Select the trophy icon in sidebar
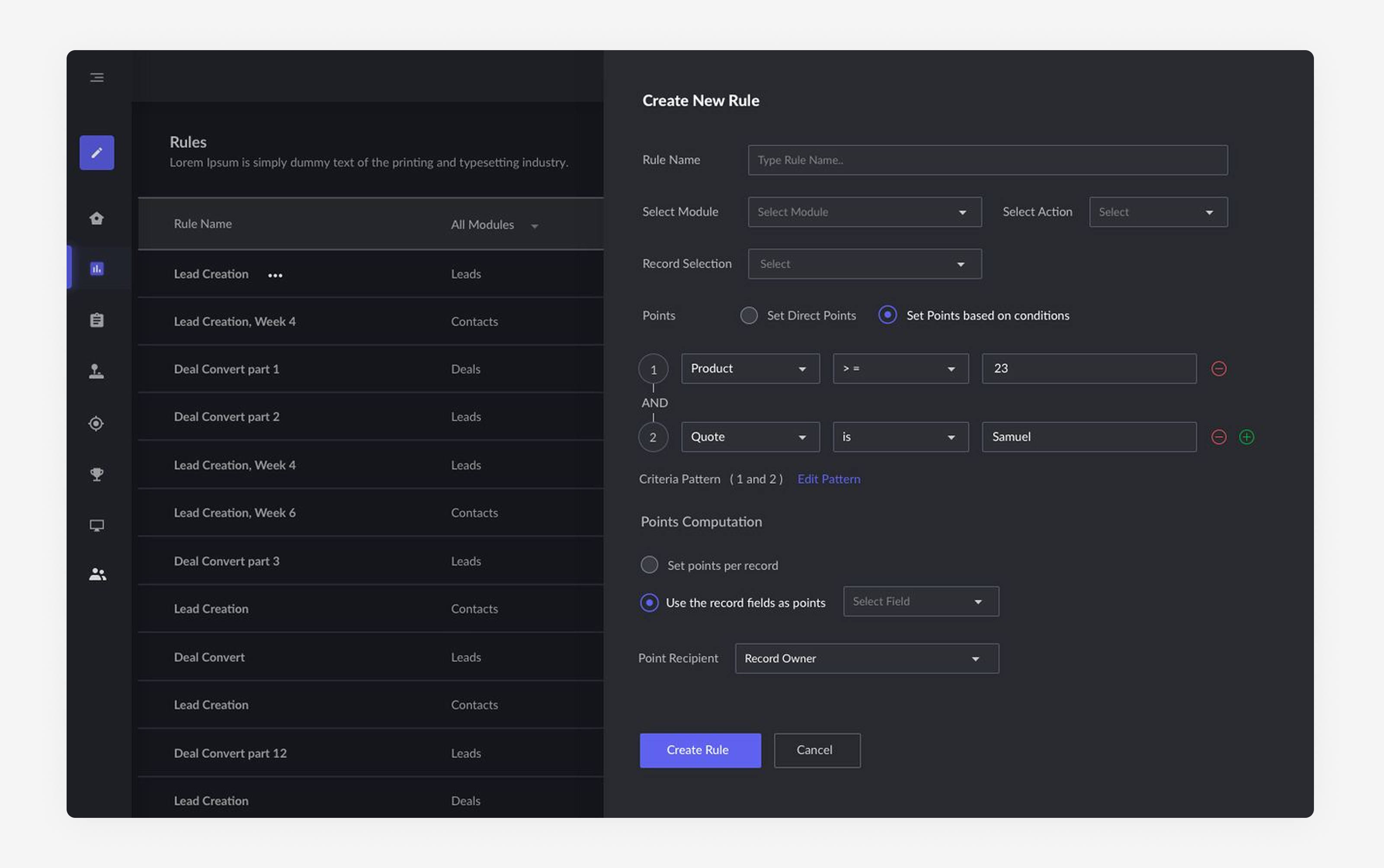Image resolution: width=1384 pixels, height=868 pixels. tap(96, 474)
